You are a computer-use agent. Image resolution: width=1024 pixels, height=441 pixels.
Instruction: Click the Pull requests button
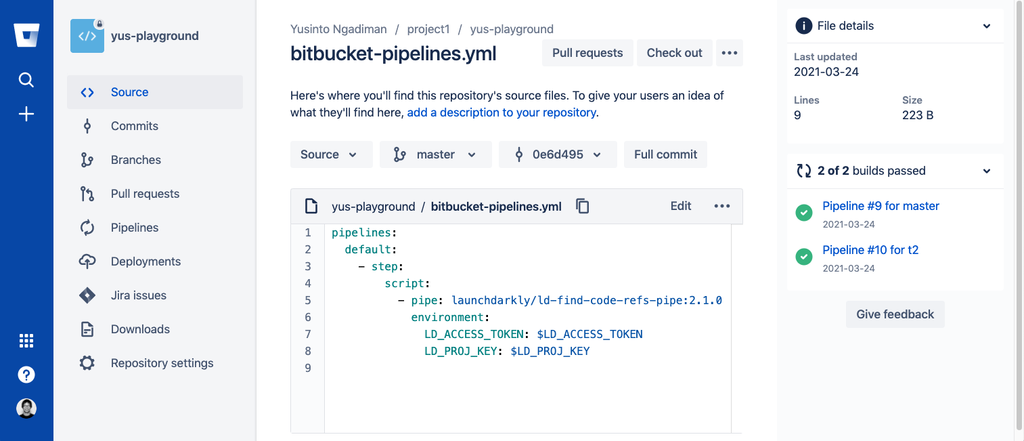(587, 53)
